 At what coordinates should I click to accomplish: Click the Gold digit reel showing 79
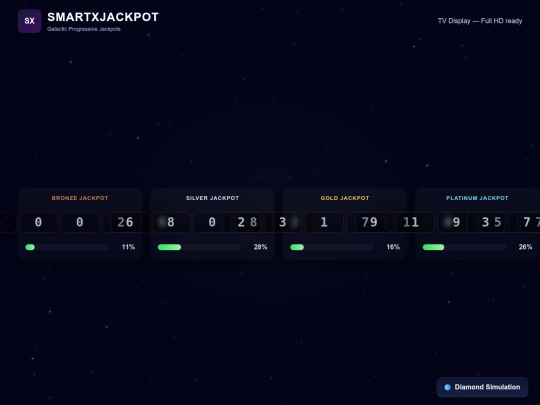tap(369, 222)
